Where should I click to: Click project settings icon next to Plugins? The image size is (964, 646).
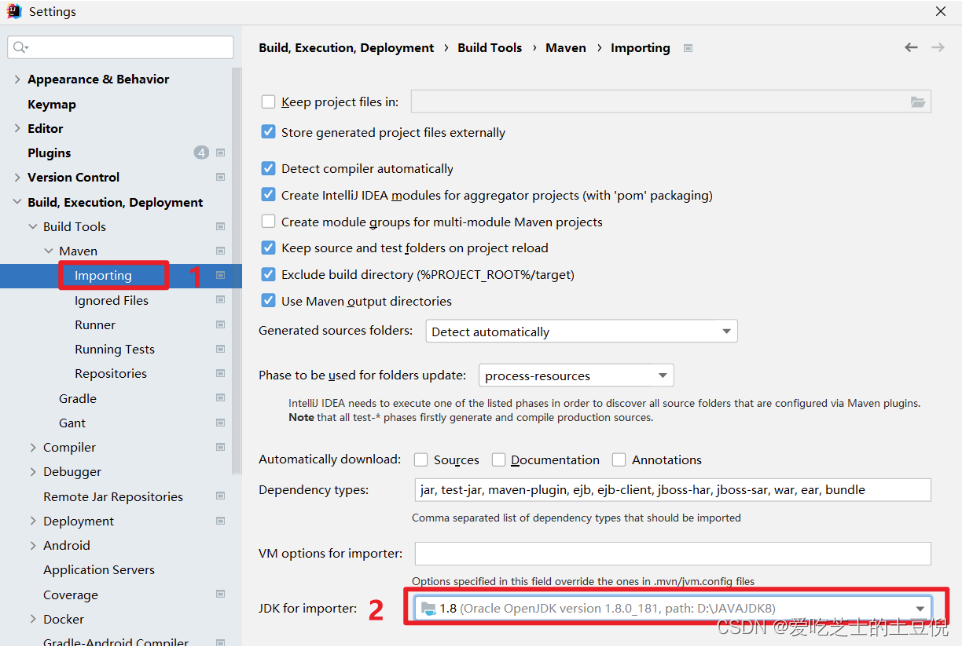point(220,152)
